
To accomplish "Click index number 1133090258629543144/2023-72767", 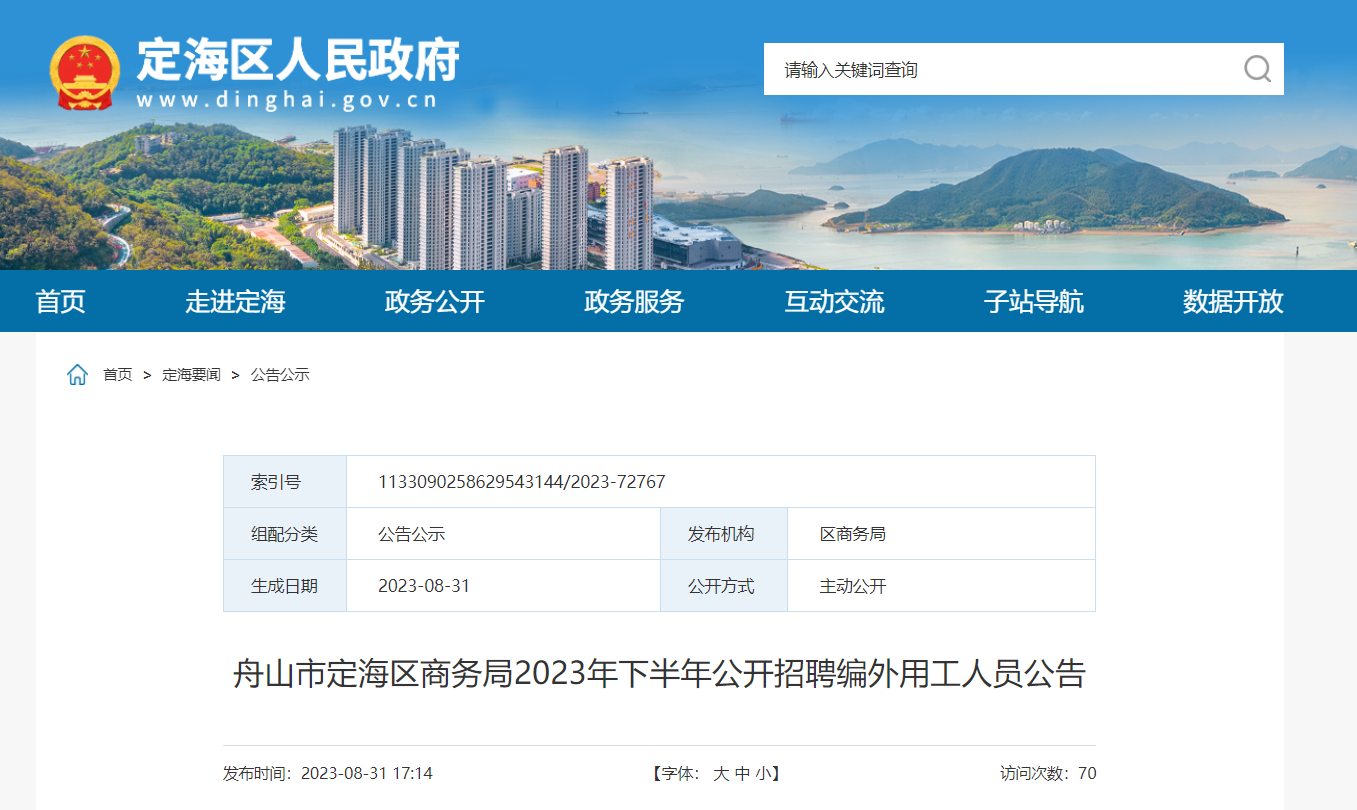I will click(522, 482).
